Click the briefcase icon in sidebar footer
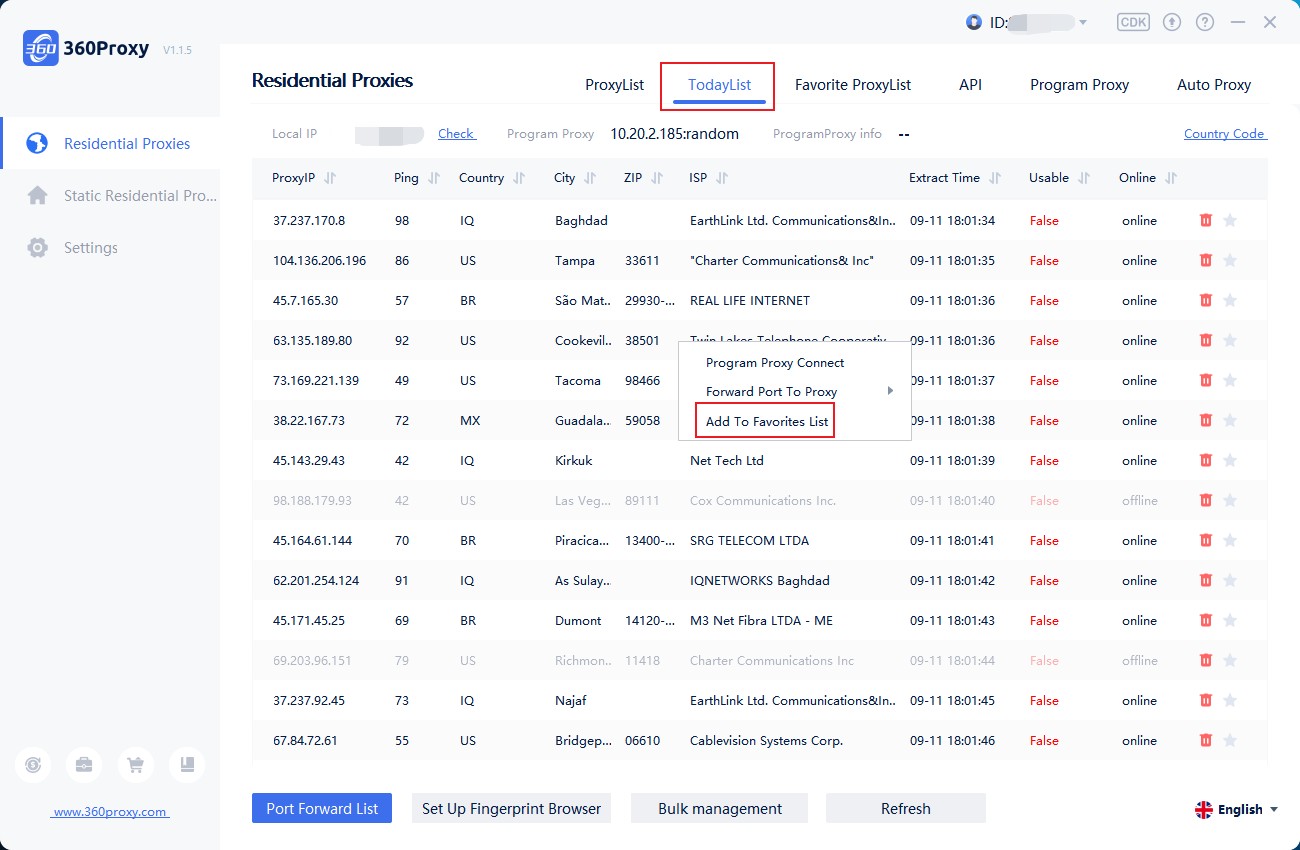The height and width of the screenshot is (850, 1300). (x=84, y=765)
